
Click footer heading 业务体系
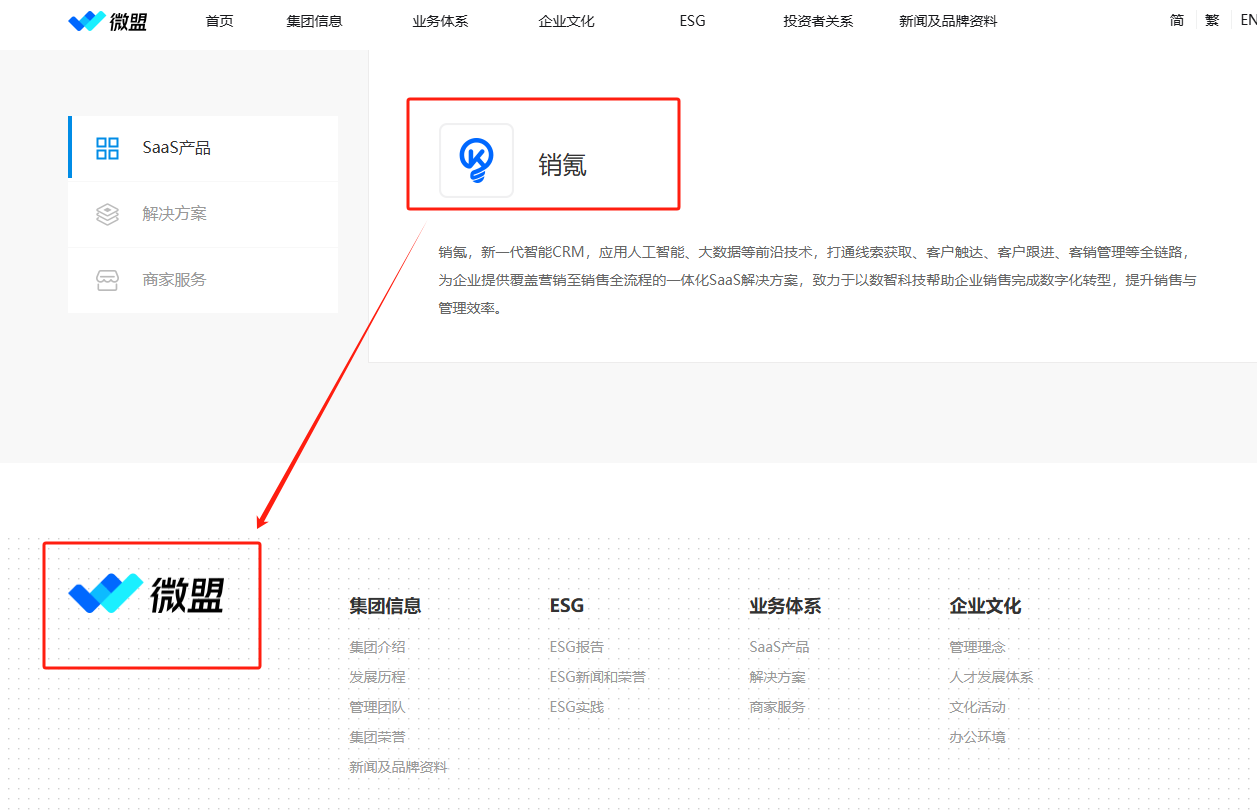coord(785,606)
